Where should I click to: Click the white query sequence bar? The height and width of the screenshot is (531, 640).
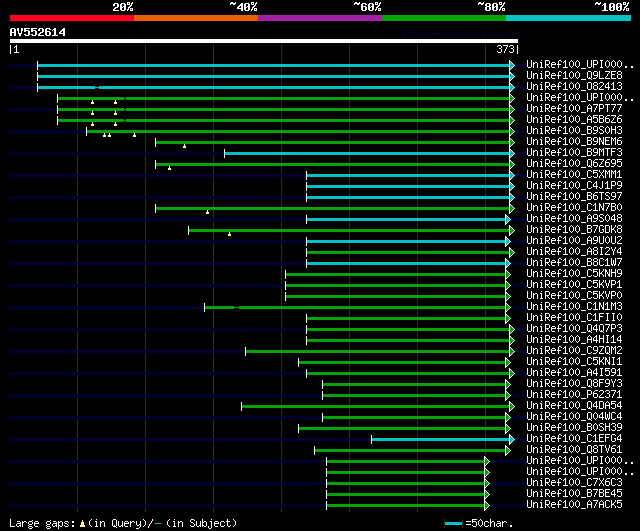(x=264, y=41)
